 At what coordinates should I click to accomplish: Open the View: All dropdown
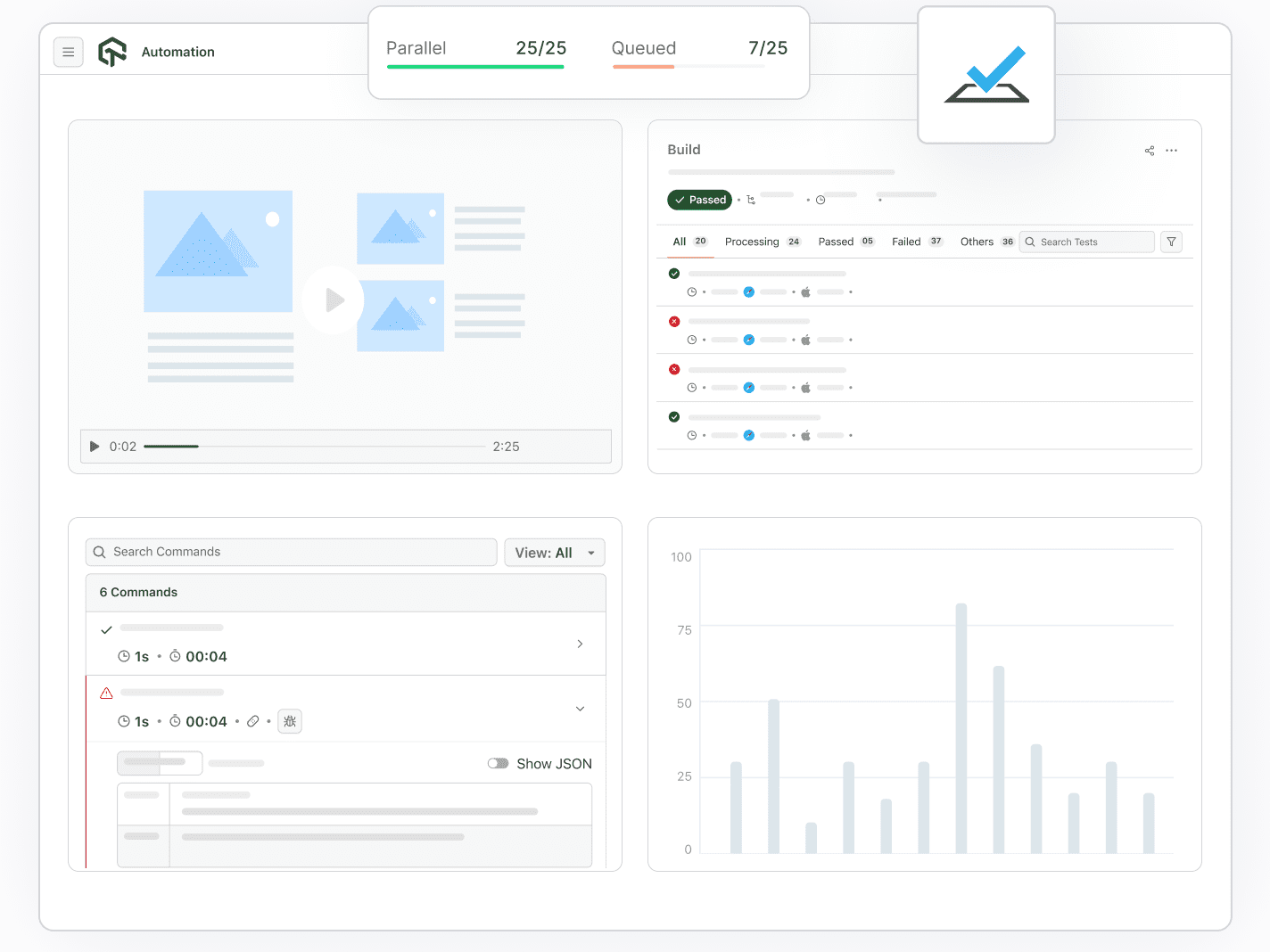point(554,552)
